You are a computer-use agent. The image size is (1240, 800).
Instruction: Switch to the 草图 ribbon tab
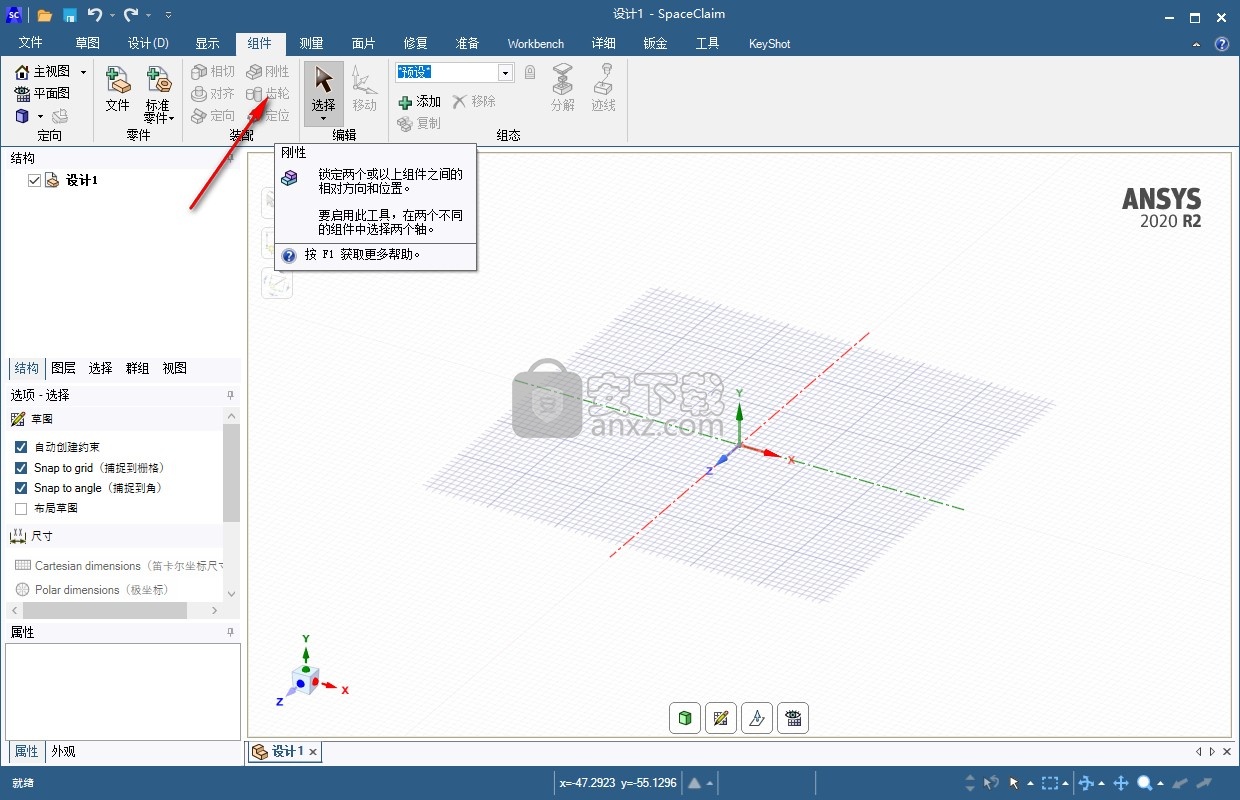click(x=88, y=44)
